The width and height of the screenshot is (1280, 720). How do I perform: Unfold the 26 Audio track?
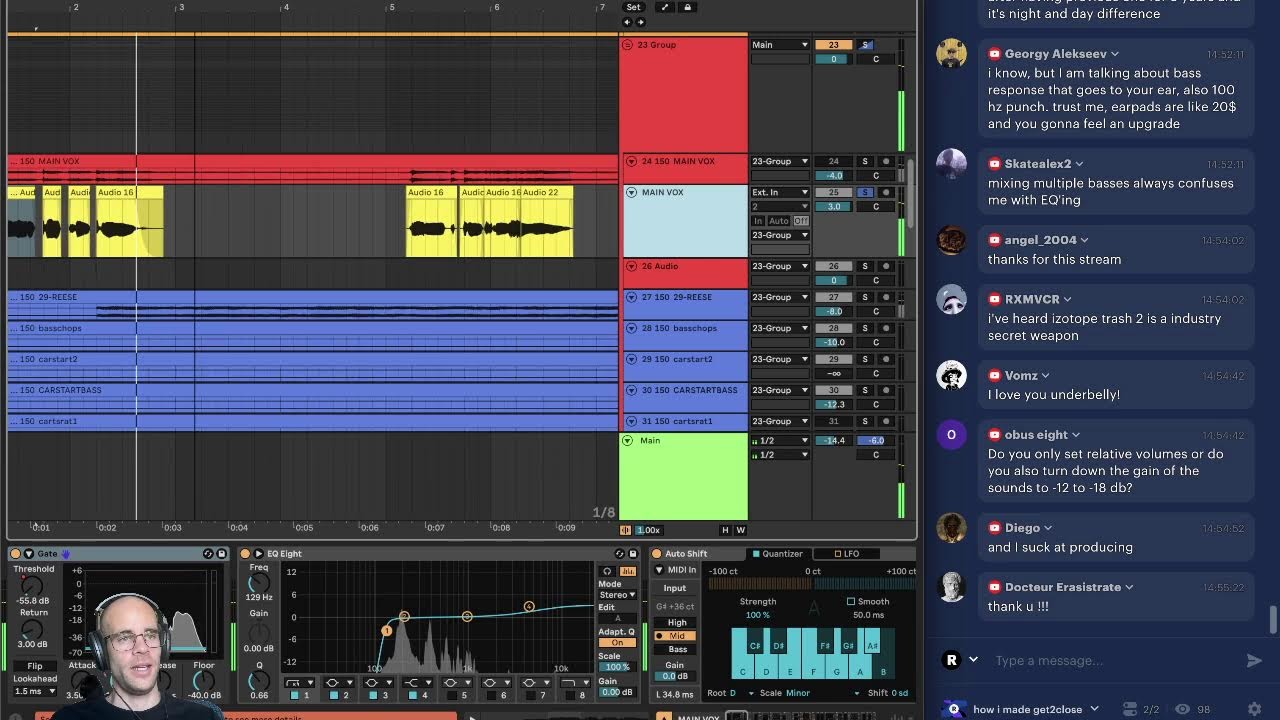pos(631,266)
